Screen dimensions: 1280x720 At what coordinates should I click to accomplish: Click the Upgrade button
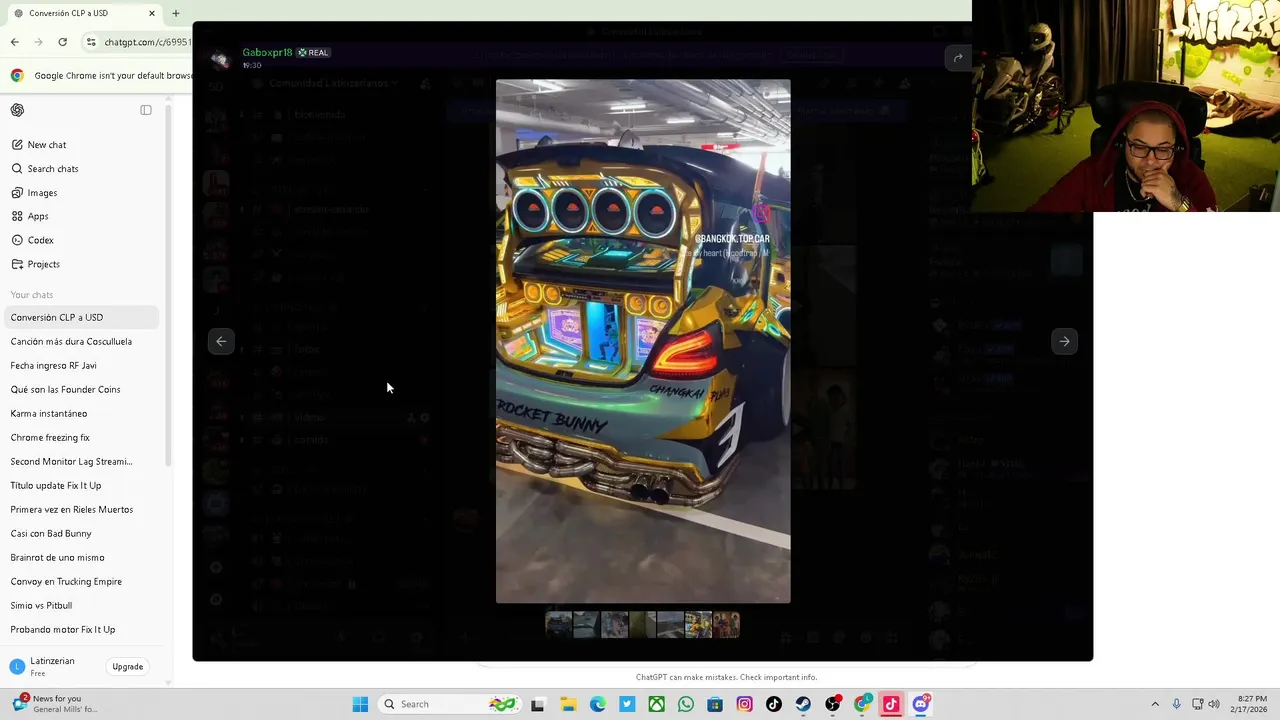128,667
